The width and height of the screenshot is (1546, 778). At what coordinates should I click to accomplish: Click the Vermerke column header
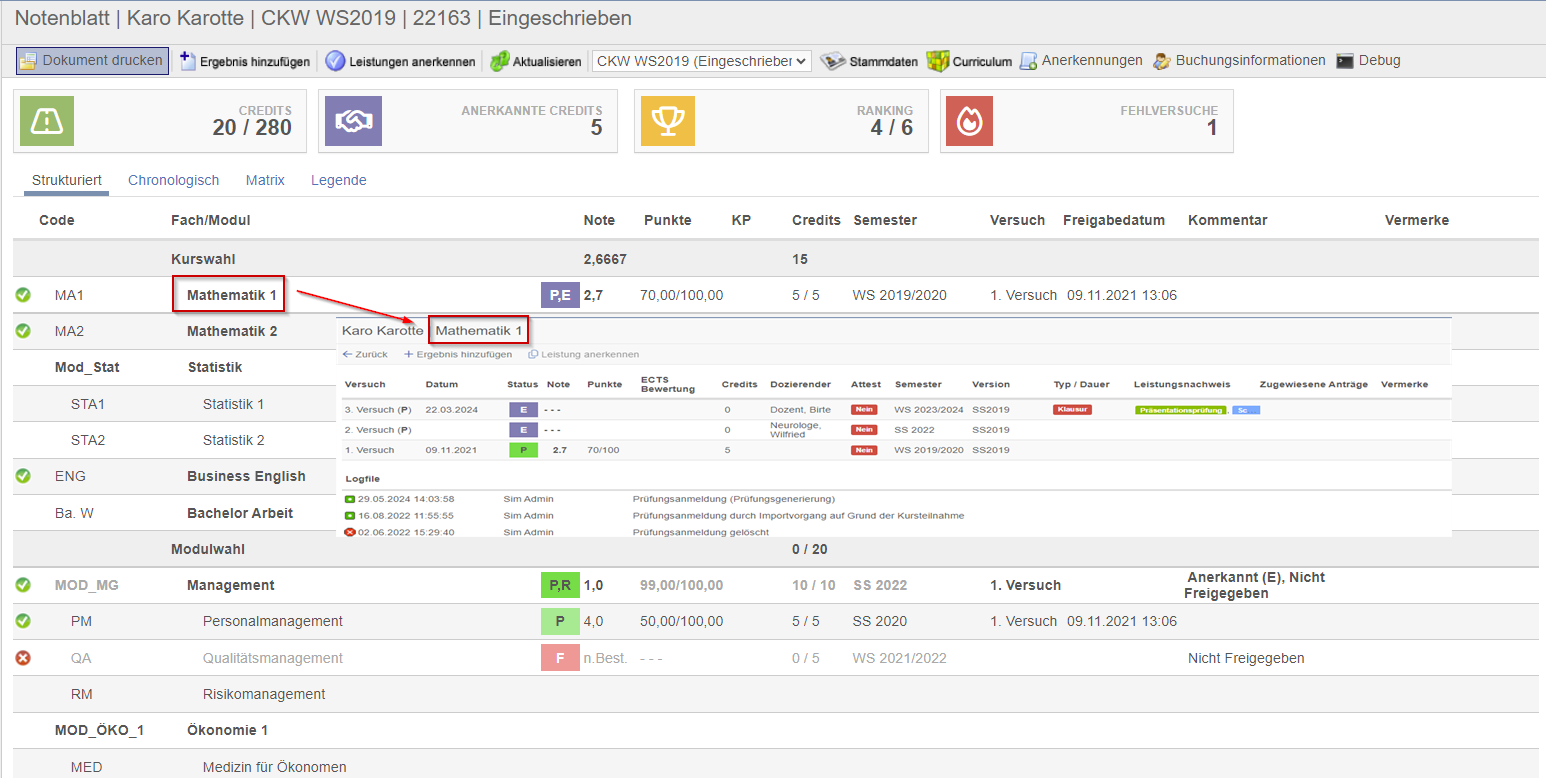(1417, 220)
